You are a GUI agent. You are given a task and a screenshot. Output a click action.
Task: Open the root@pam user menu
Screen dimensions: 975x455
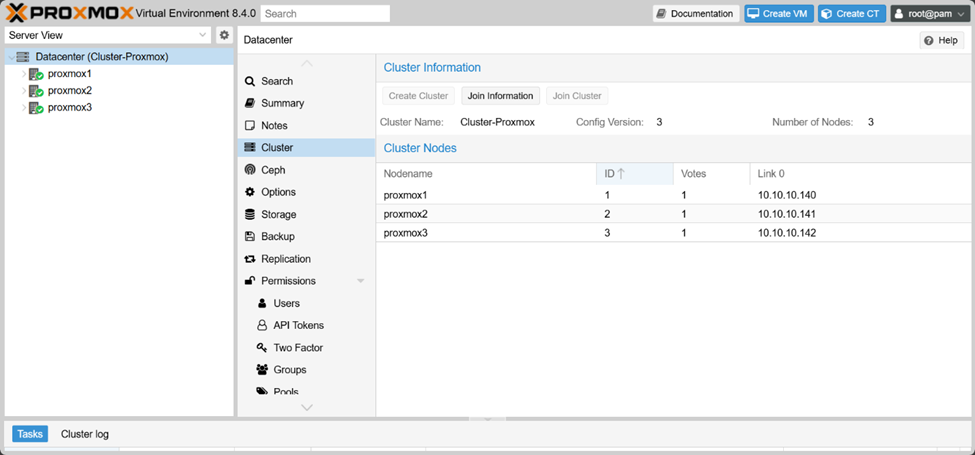tap(929, 14)
